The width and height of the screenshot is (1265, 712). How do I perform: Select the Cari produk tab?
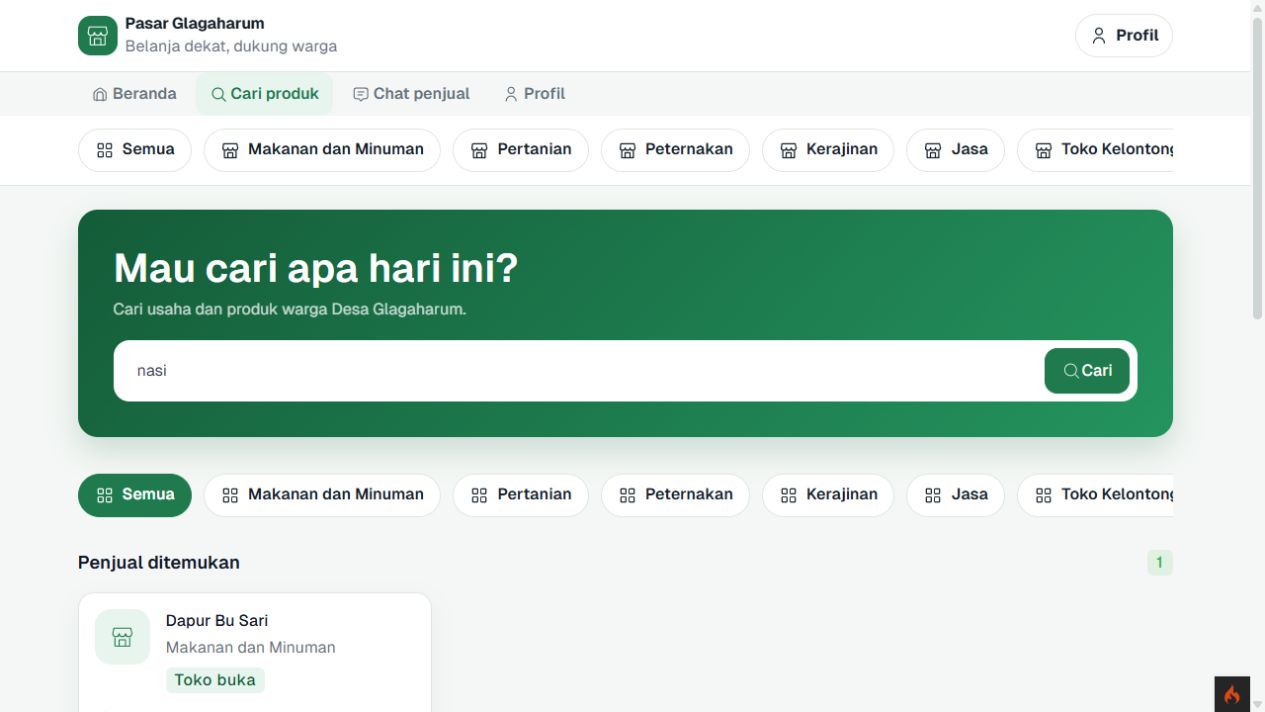coord(264,94)
